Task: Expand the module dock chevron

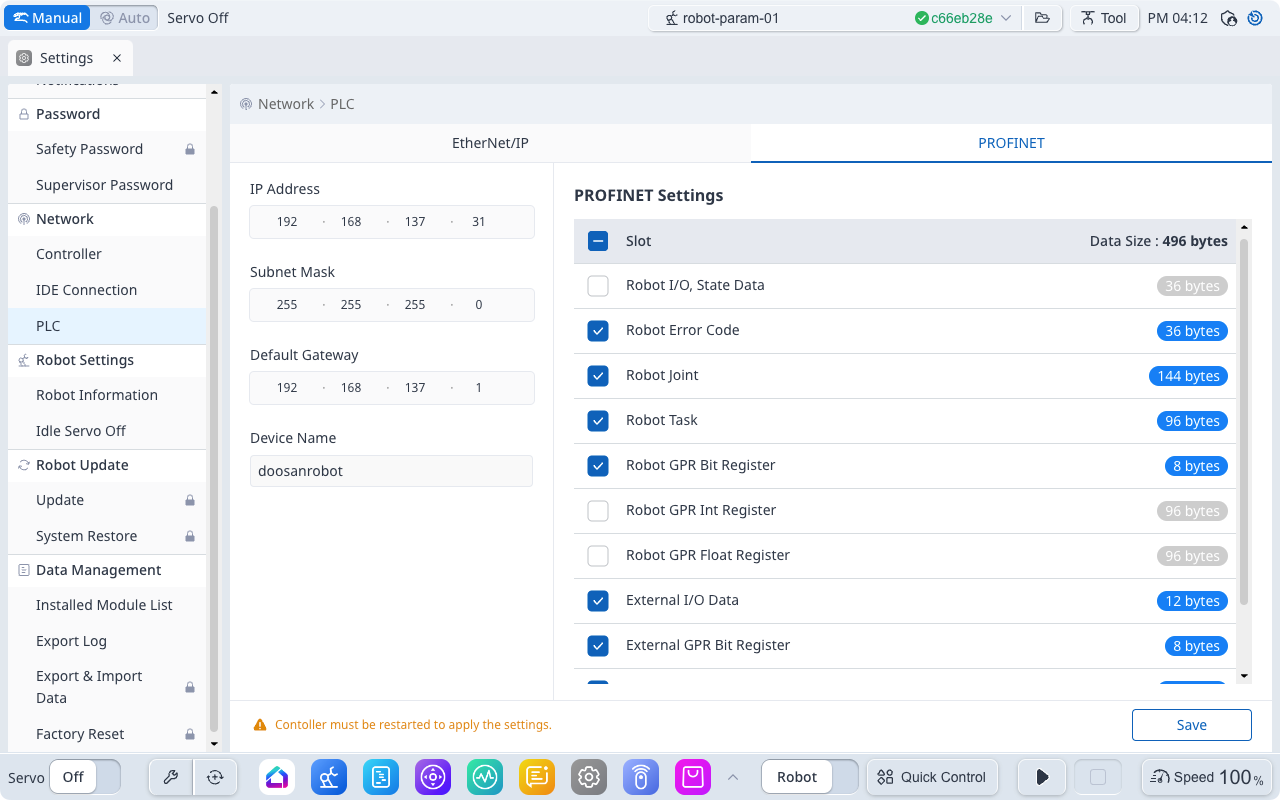Action: 733,777
